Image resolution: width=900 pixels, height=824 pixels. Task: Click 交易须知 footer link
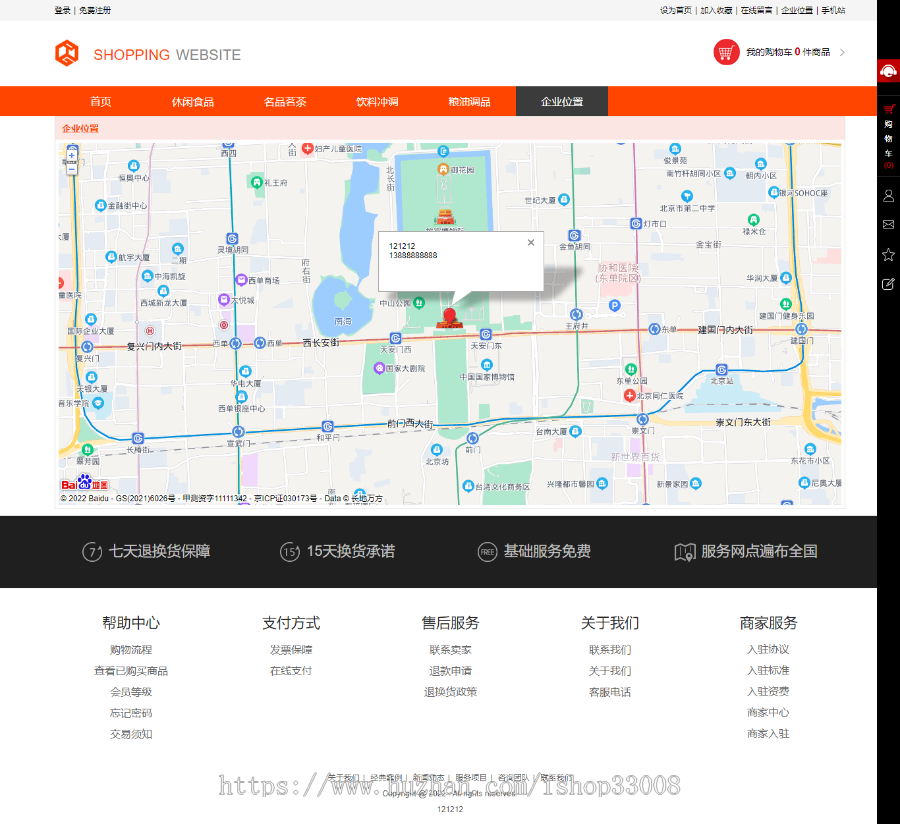(x=131, y=734)
